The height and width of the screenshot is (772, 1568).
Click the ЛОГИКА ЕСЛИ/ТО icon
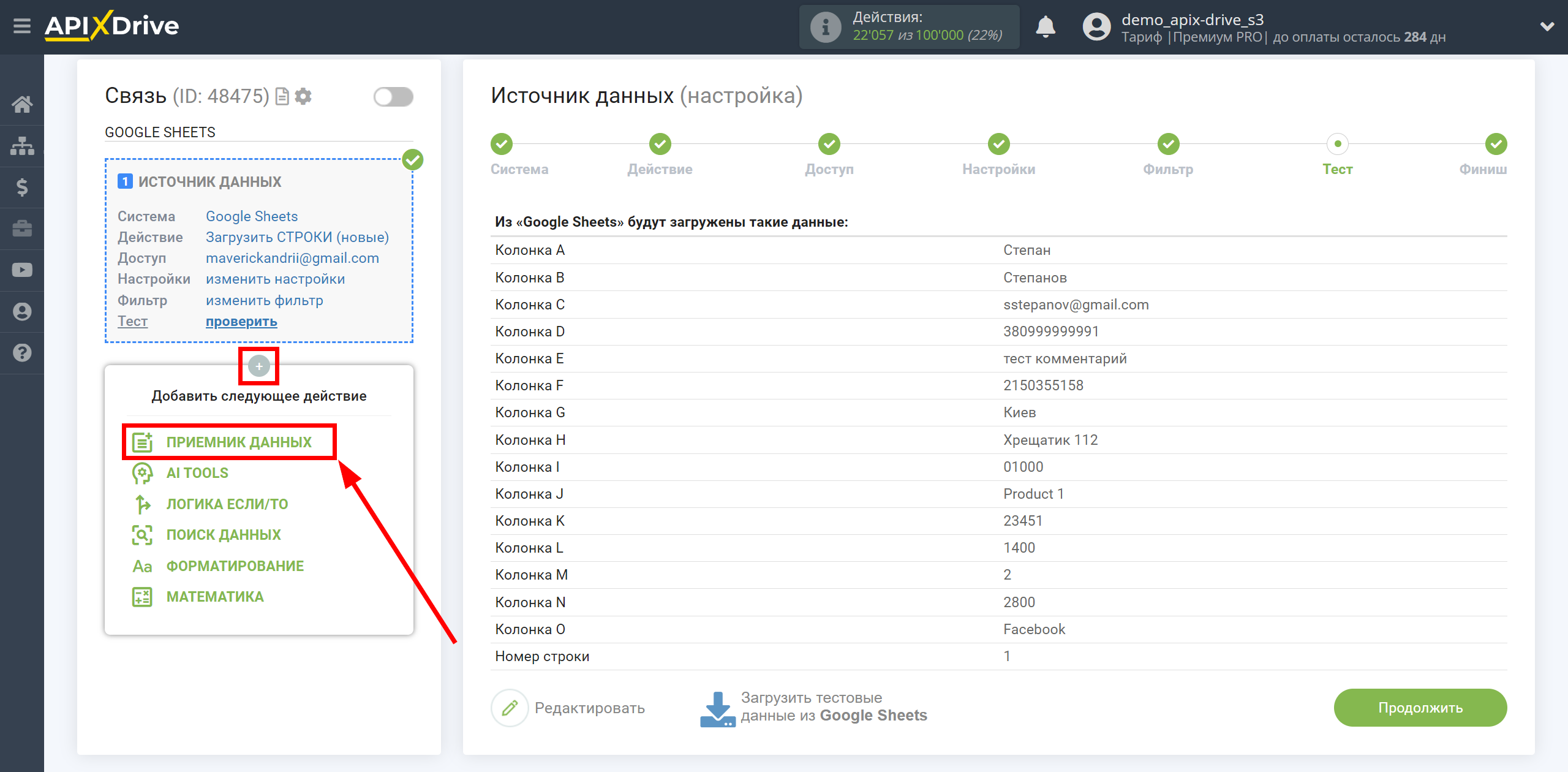point(140,503)
